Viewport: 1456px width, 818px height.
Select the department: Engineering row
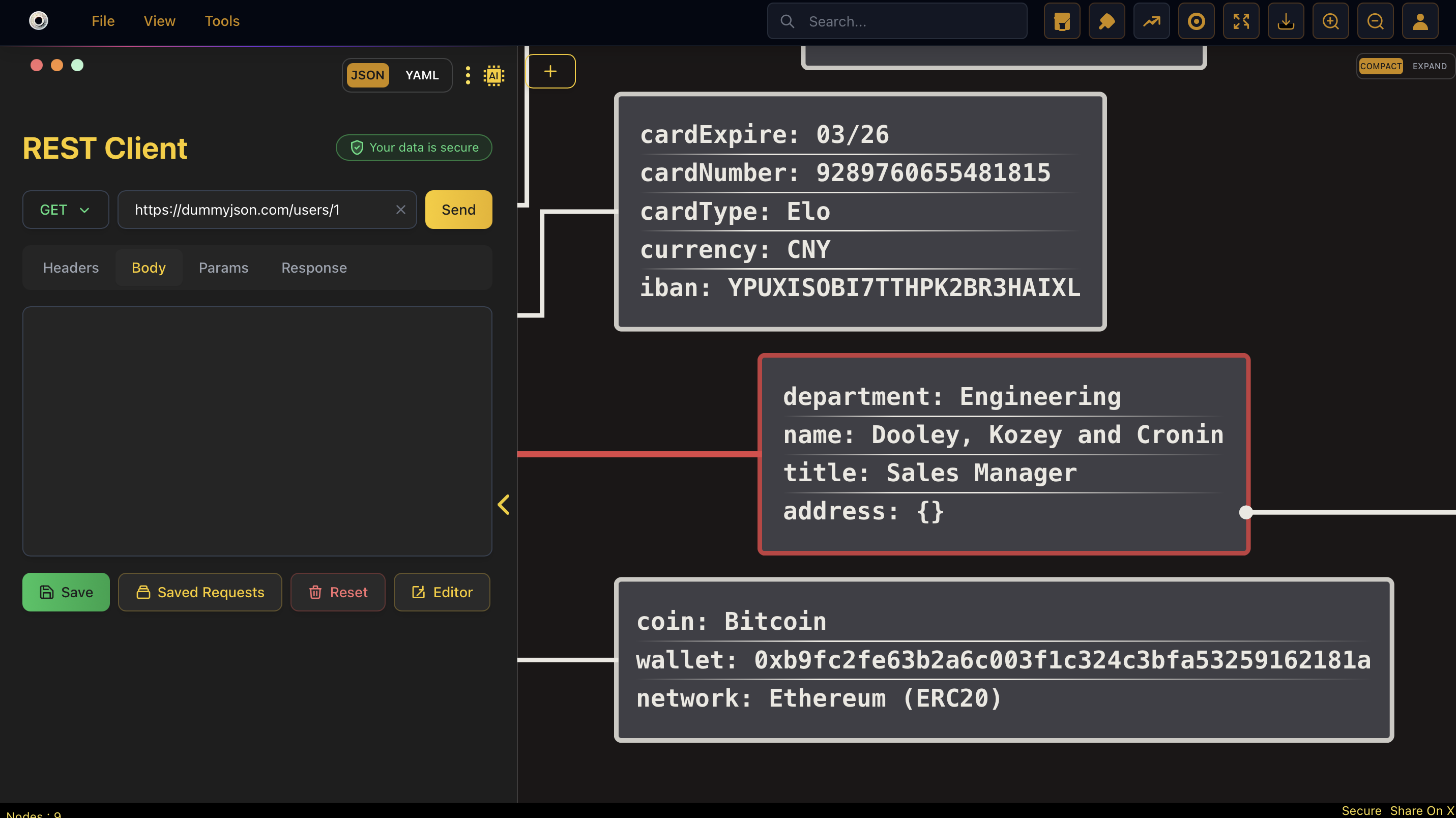(1003, 396)
